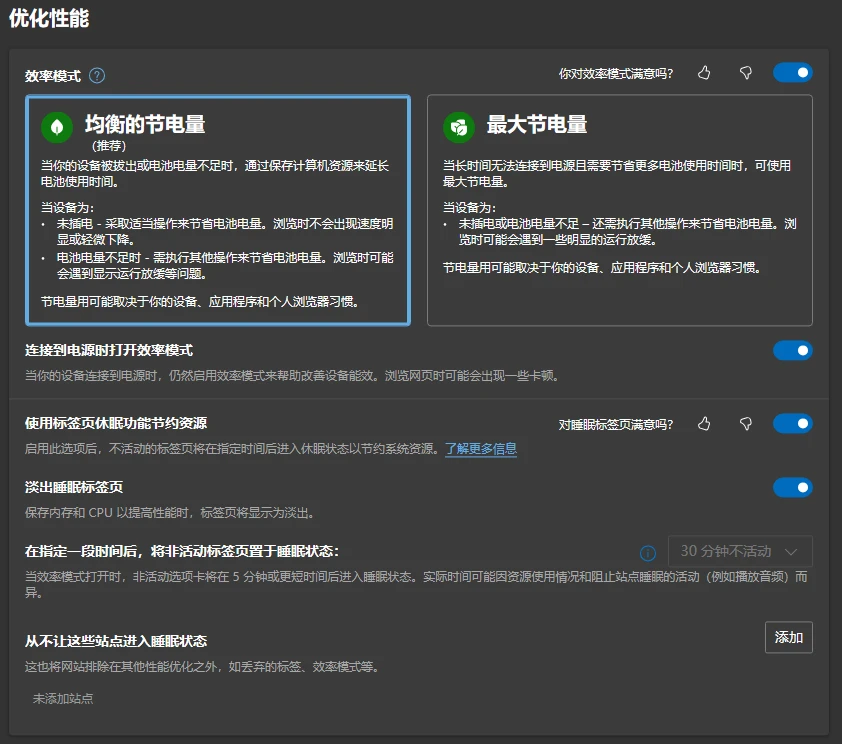Click the green leaves icon of 最大节电量
842x744 pixels.
coord(459,127)
